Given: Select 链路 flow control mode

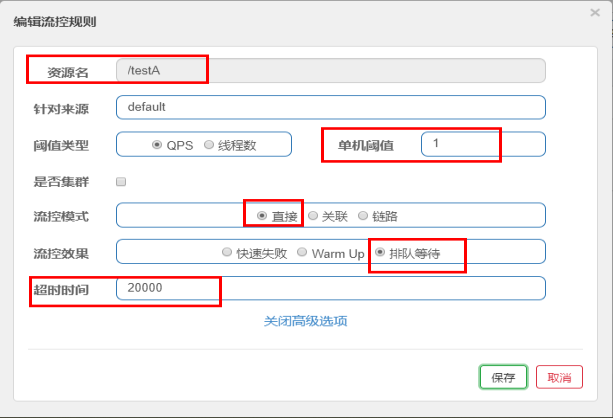Looking at the screenshot, I should [363, 215].
